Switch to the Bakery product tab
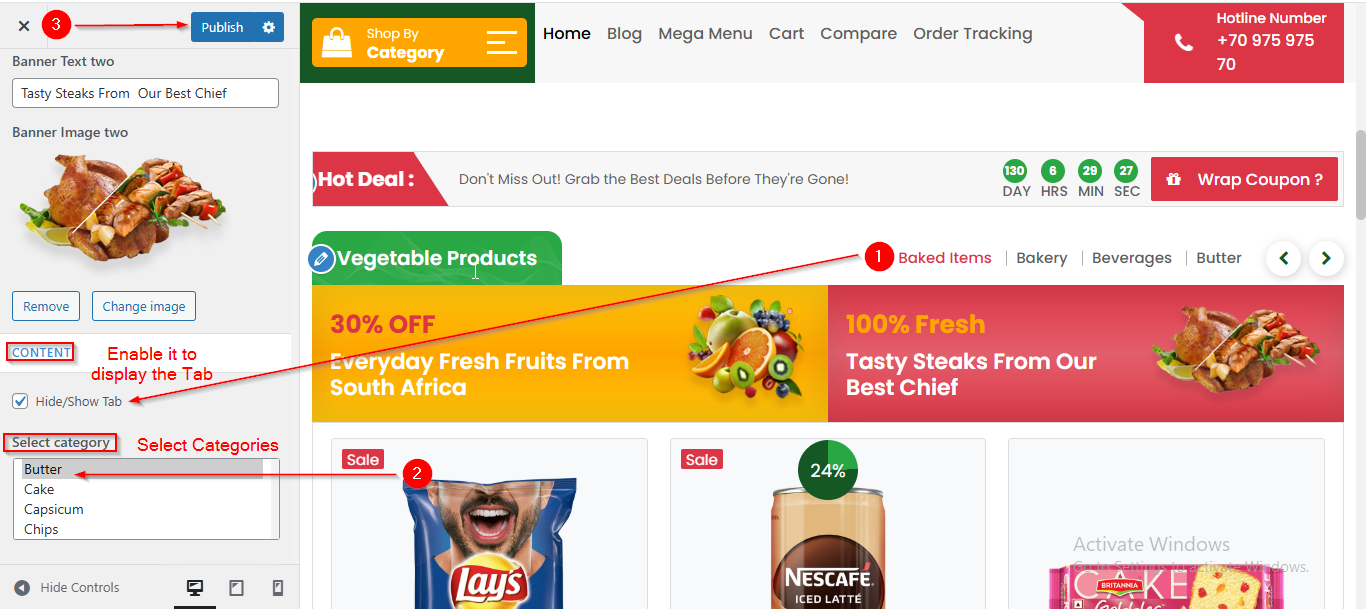Screen dimensions: 1366x609 pos(1042,258)
